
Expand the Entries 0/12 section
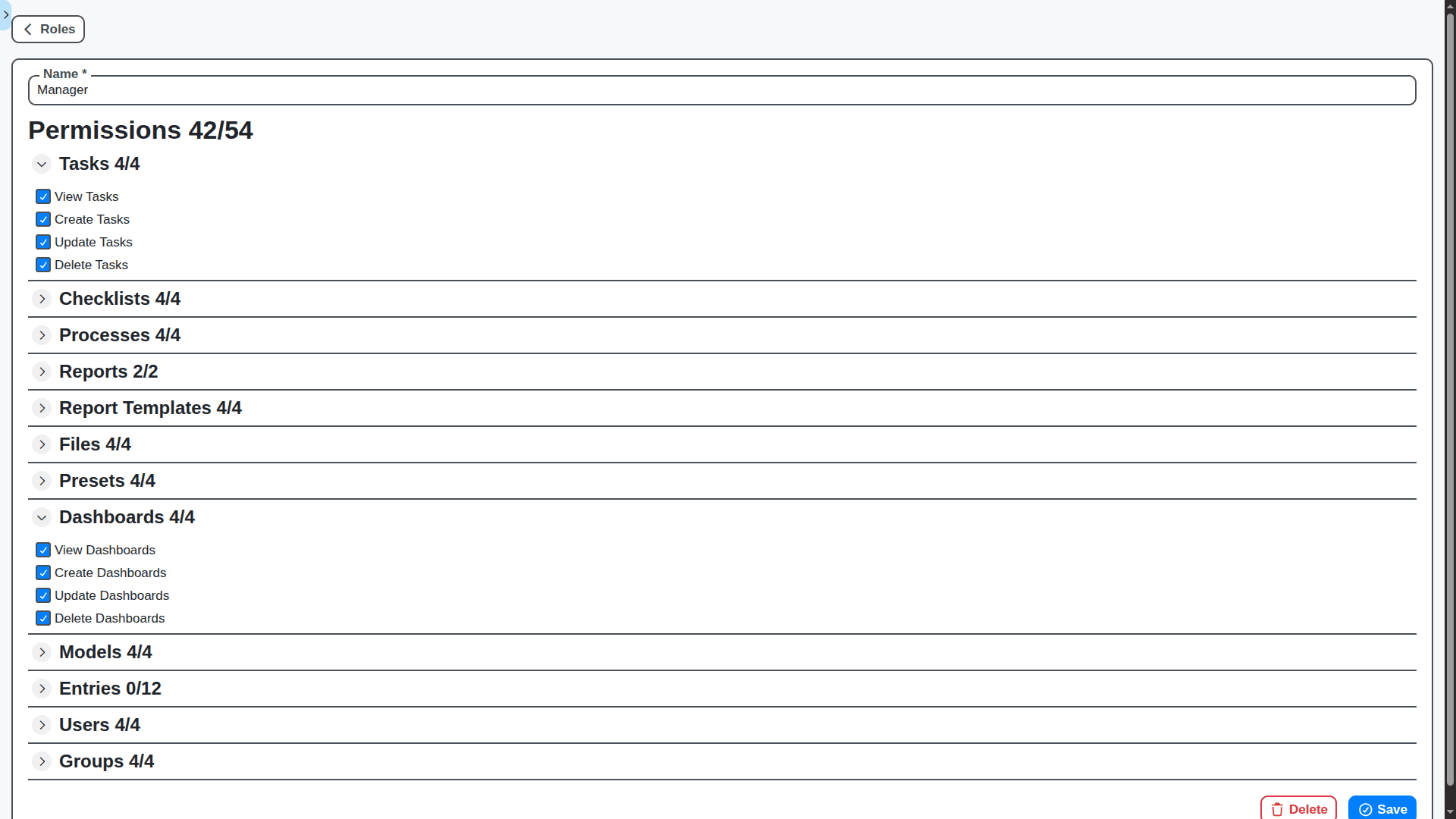click(42, 689)
